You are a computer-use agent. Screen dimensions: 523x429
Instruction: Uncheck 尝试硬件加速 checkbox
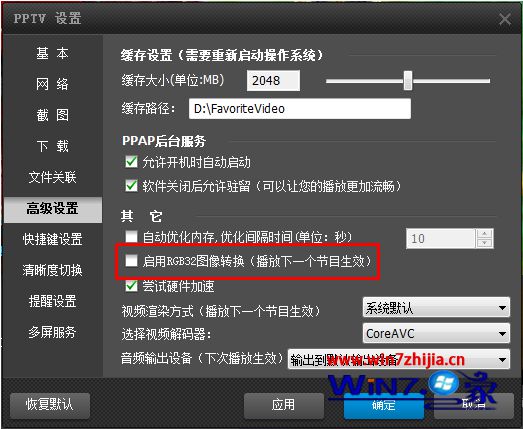[131, 286]
